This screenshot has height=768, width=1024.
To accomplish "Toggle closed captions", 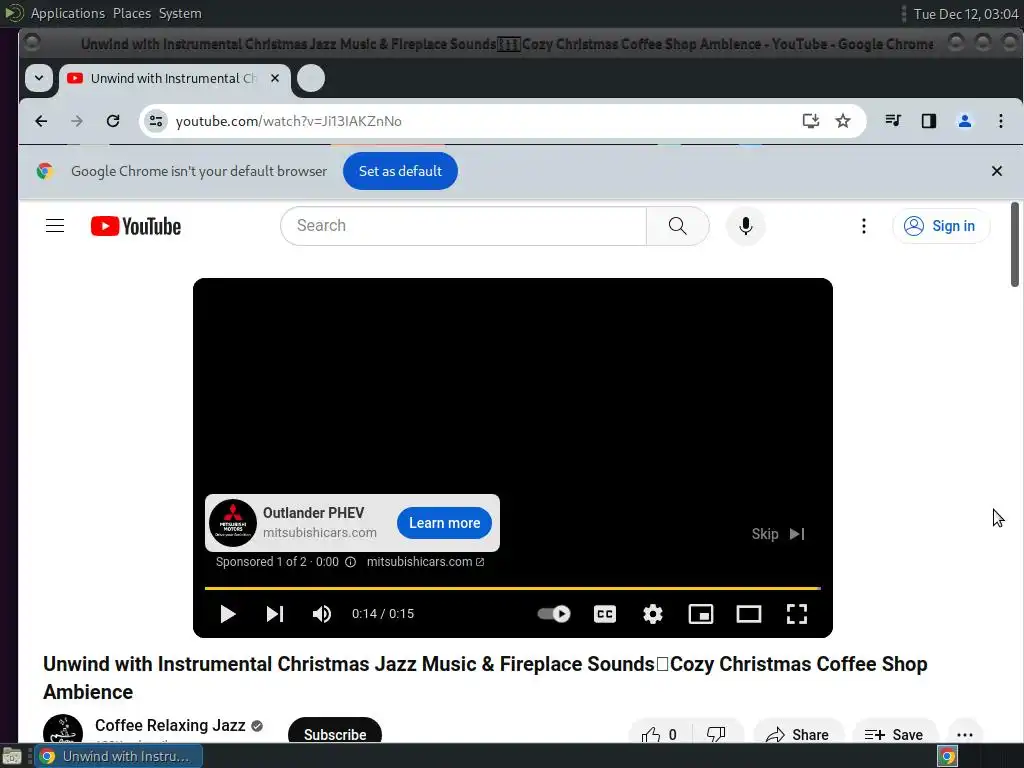I will click(x=605, y=614).
